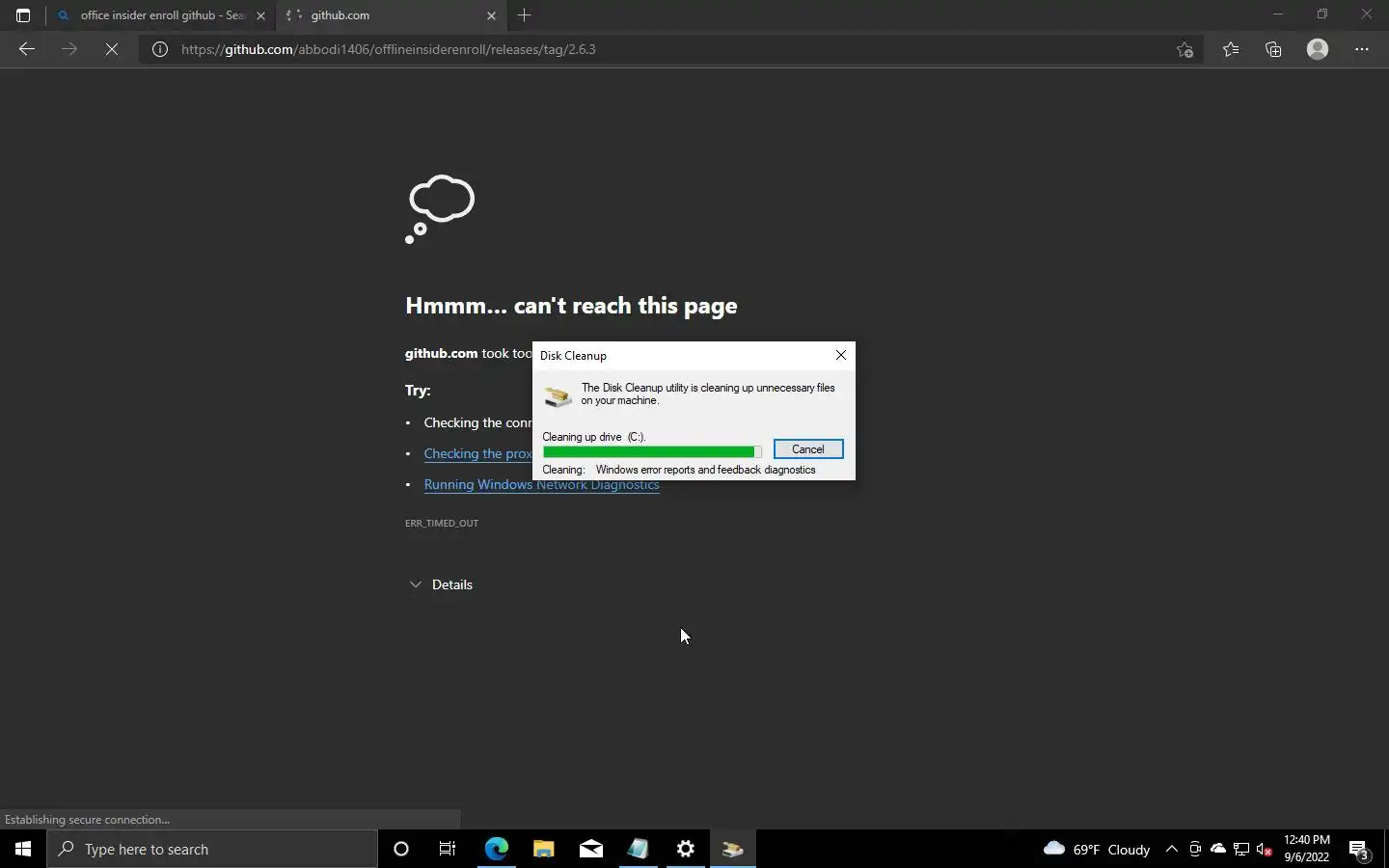Open network status tray icon
1389x868 pixels.
point(1241,849)
